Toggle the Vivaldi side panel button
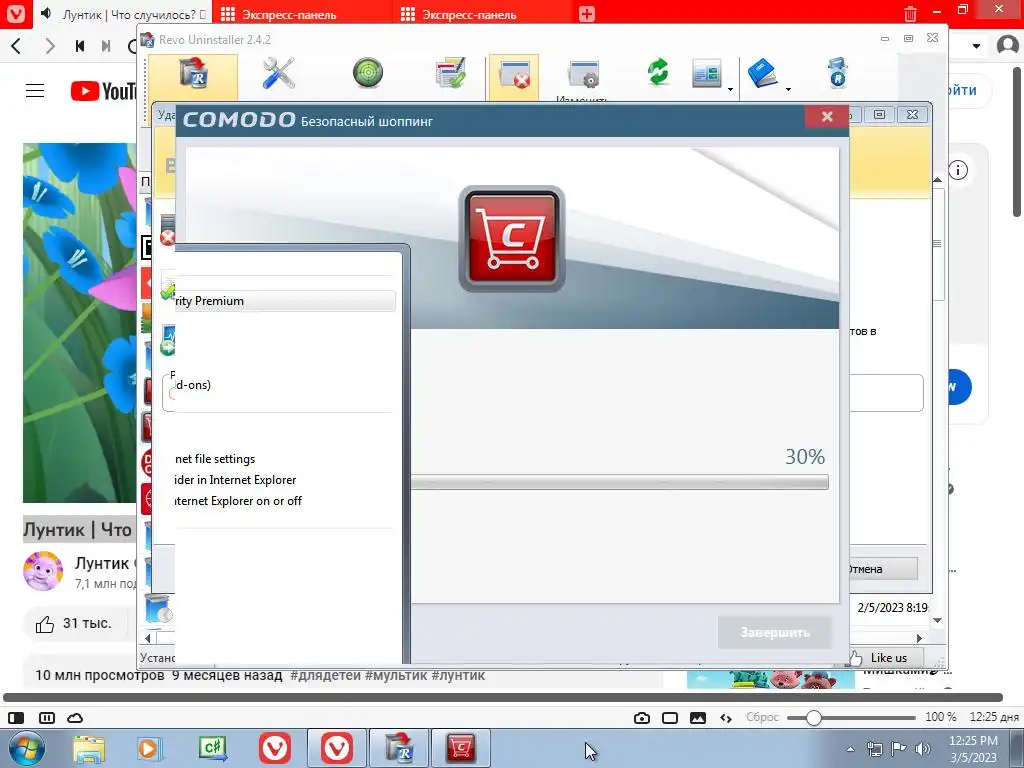Viewport: 1024px width, 768px height. point(16,718)
